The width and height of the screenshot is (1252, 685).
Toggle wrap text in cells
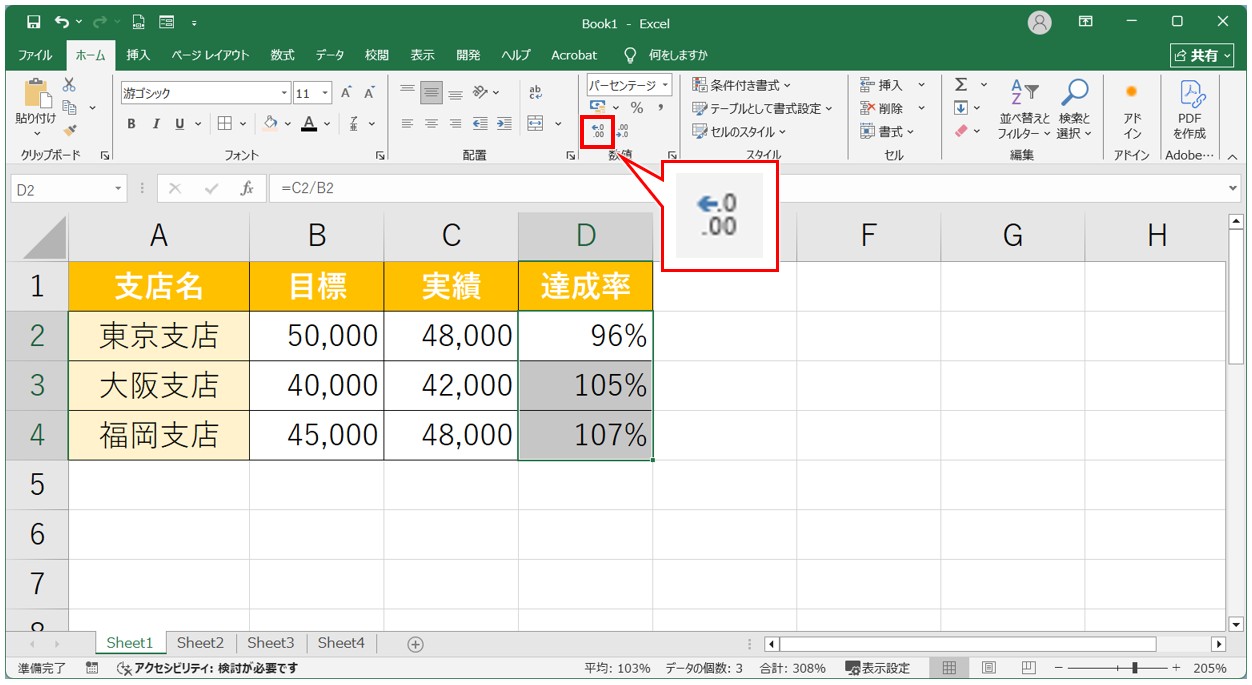coord(535,93)
